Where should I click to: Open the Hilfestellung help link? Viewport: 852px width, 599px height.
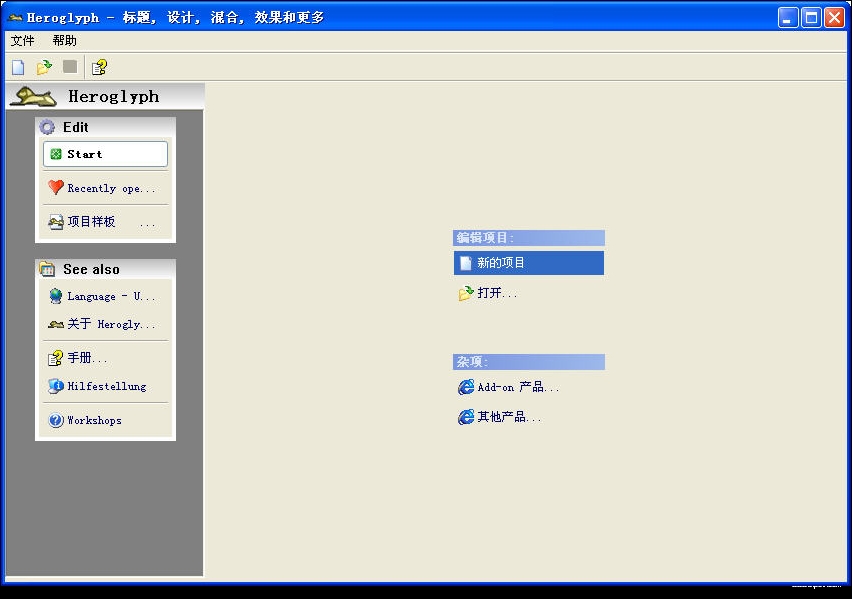[105, 386]
